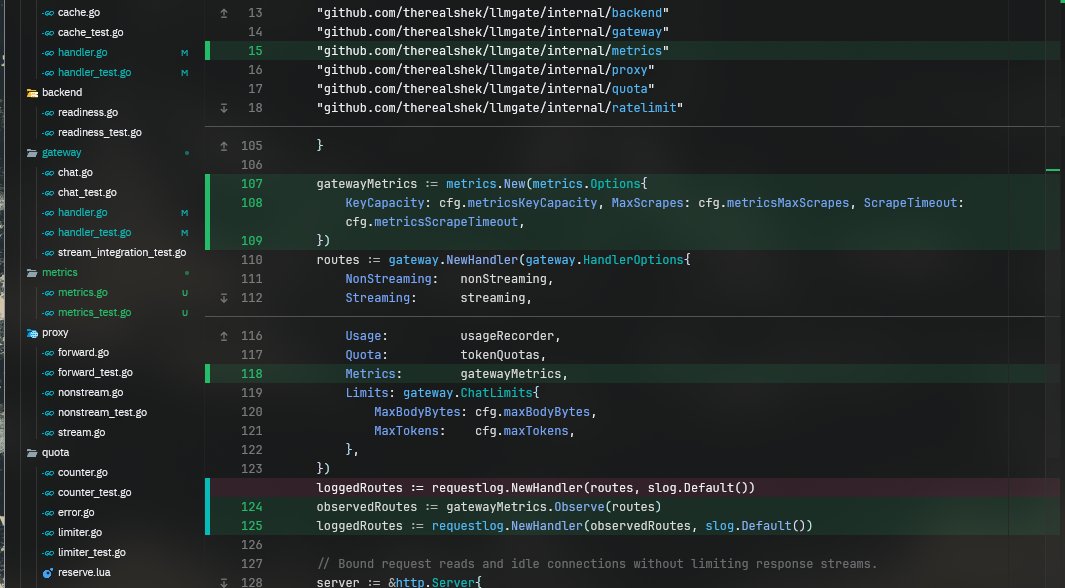Viewport: 1065px width, 588px height.
Task: Expand hidden lines above line 116
Action: coord(223,336)
